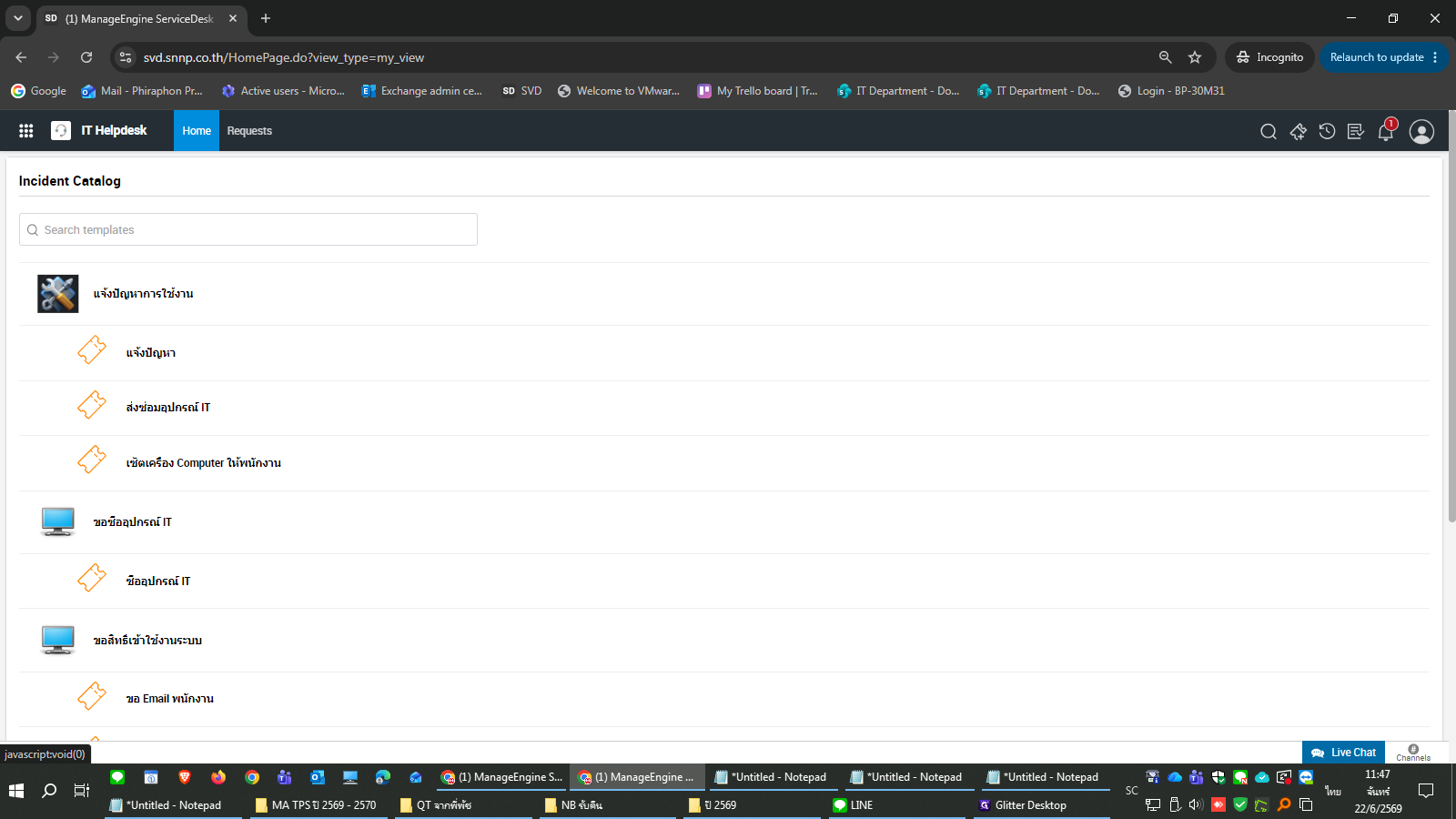Click the ไทย input language indicator
1456x819 pixels.
pyautogui.click(x=1333, y=791)
